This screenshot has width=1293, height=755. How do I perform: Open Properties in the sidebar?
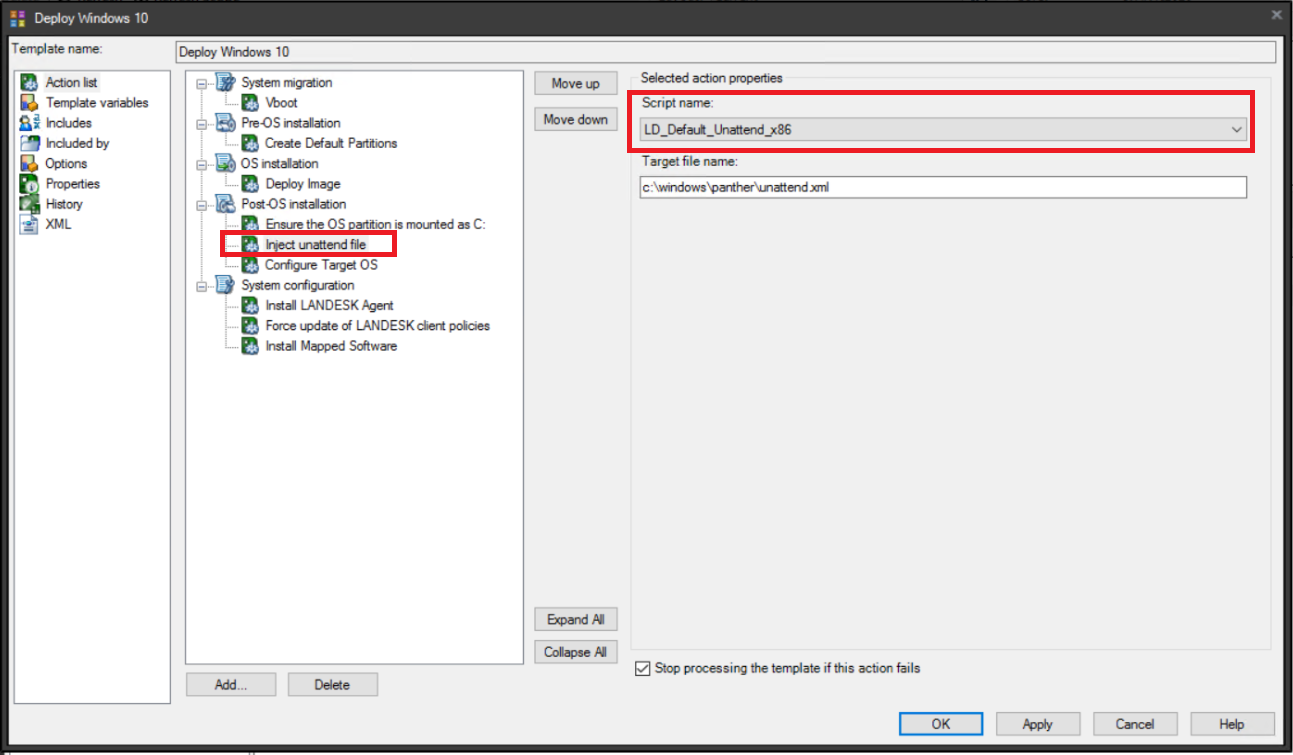tap(73, 184)
